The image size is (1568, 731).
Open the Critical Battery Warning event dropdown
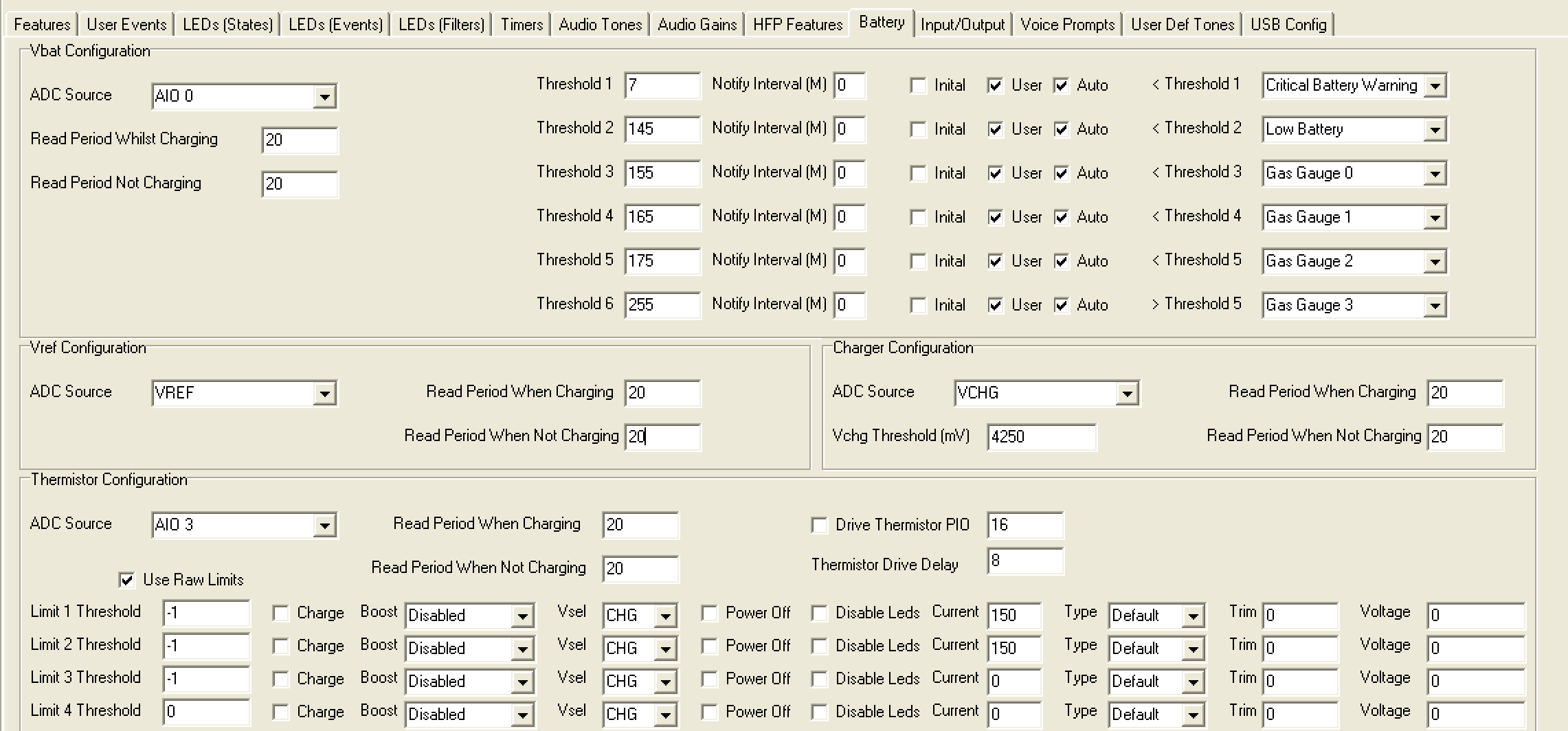point(1435,86)
